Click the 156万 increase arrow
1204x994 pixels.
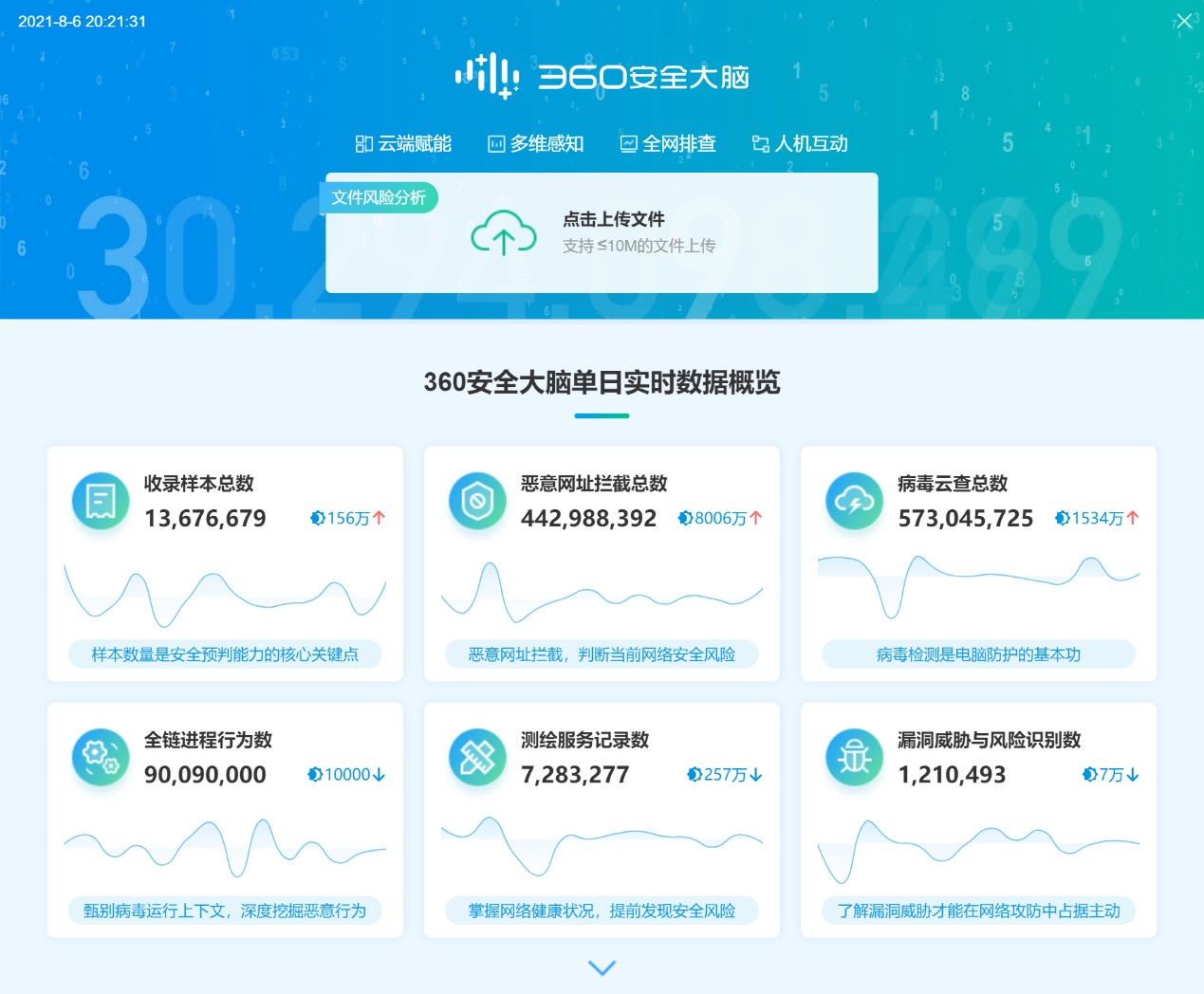point(347,518)
